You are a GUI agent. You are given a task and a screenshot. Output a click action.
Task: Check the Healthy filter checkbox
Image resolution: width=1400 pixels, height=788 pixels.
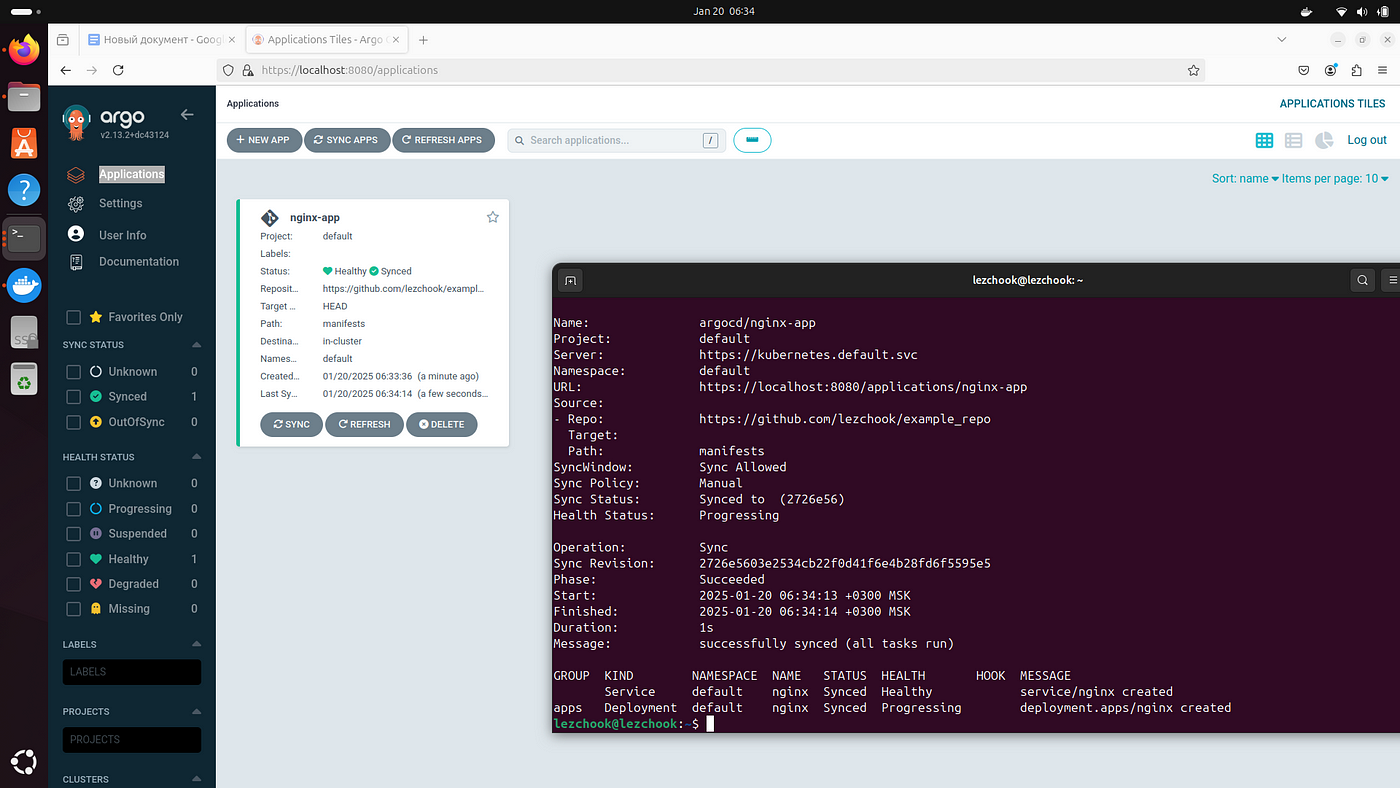click(73, 559)
